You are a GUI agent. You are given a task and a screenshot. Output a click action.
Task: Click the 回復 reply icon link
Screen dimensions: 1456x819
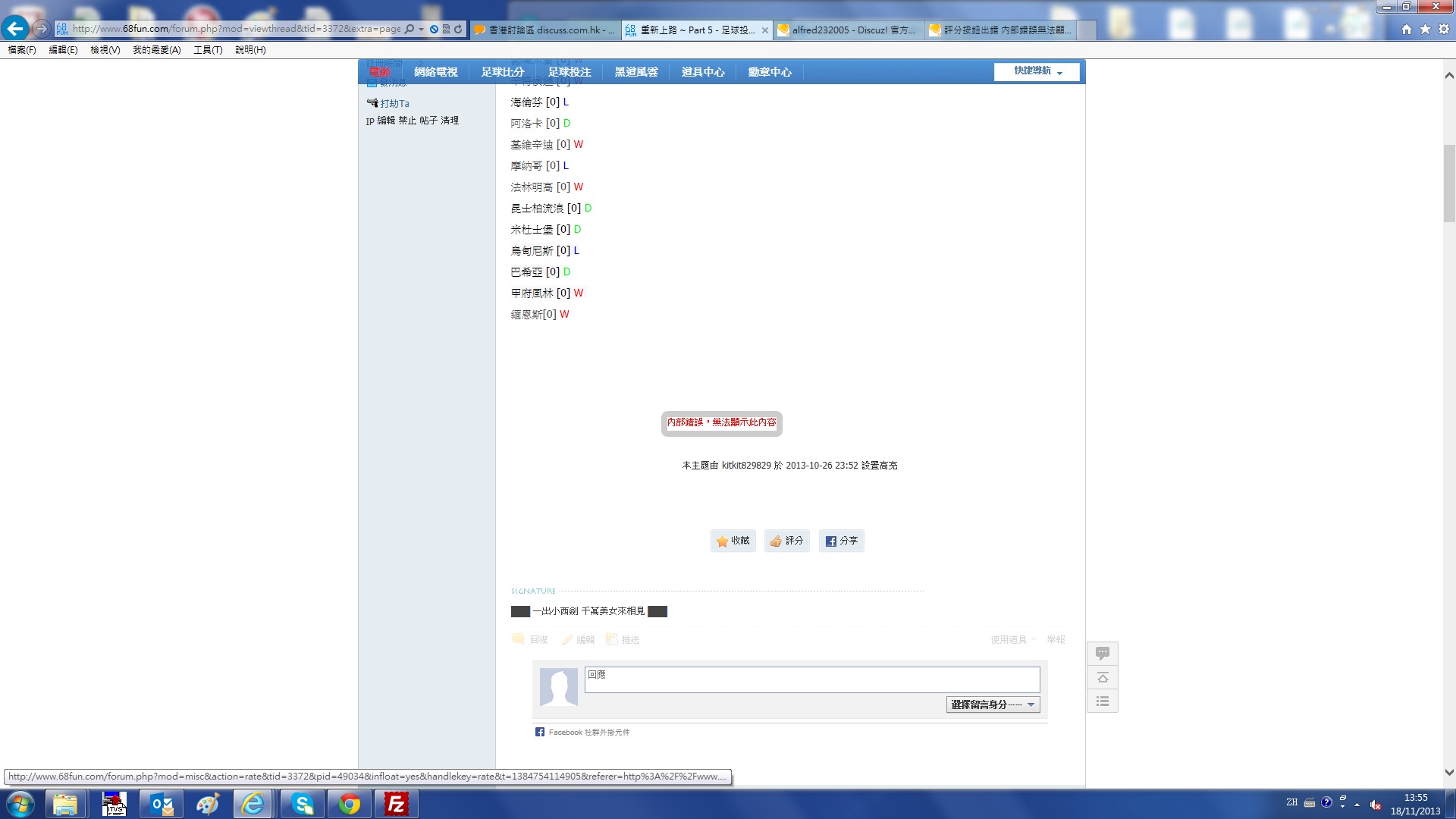tap(530, 640)
